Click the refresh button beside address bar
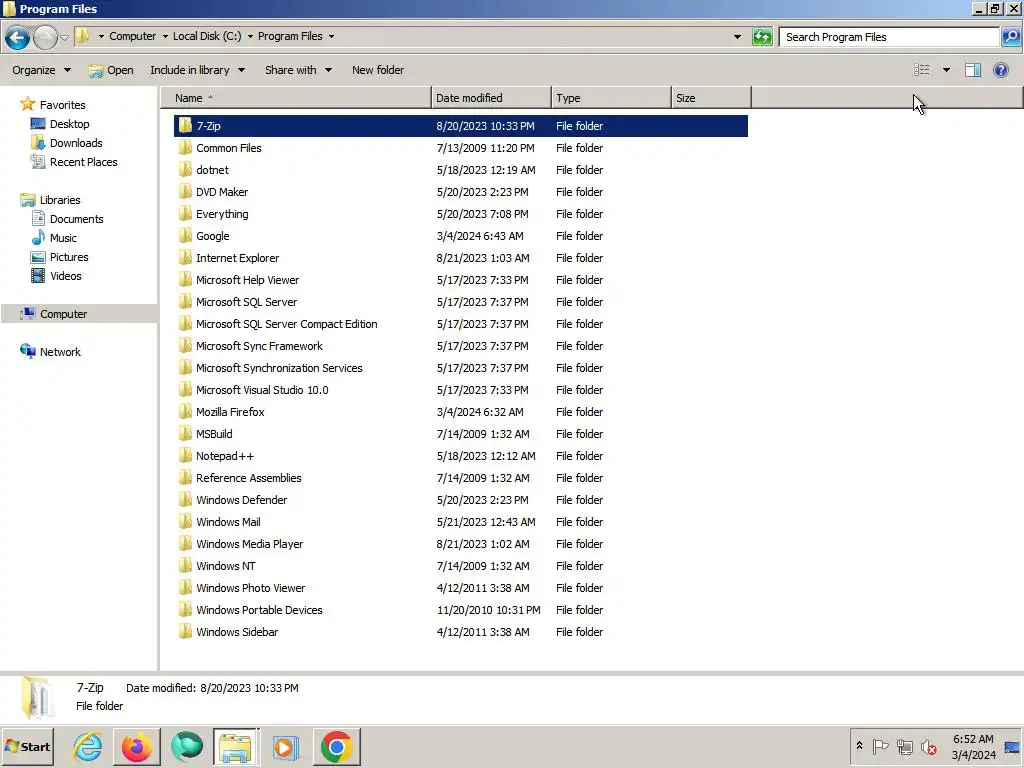The image size is (1024, 768). 762,37
